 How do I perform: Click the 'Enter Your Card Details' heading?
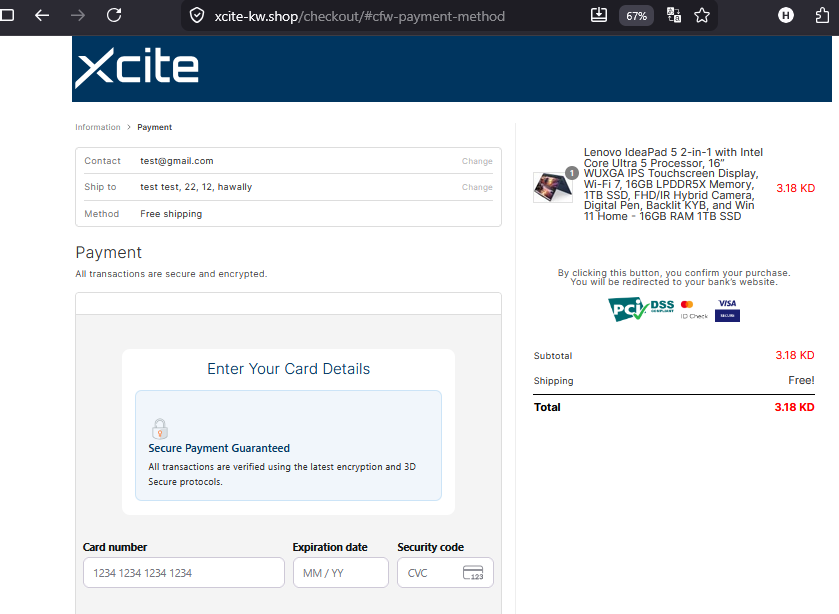pyautogui.click(x=288, y=369)
